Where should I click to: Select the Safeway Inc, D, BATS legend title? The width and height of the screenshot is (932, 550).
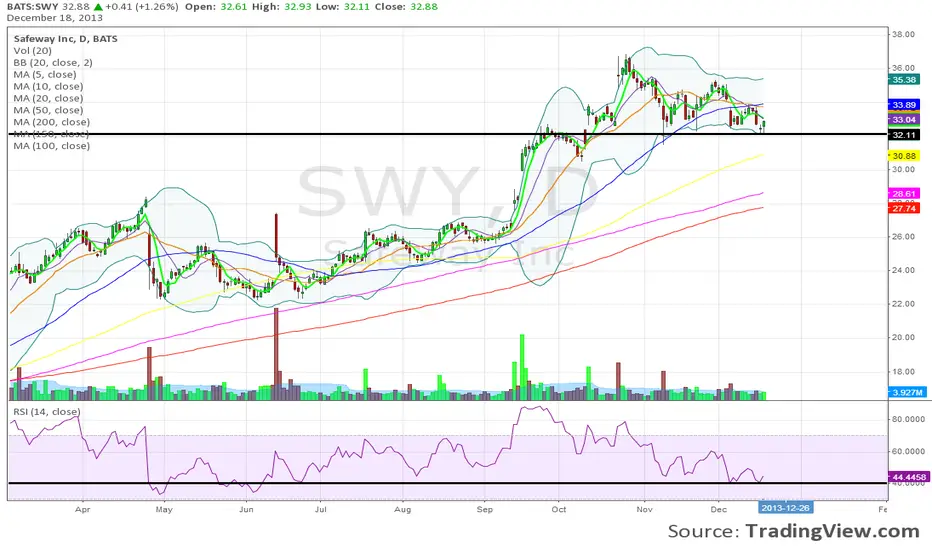(x=65, y=39)
